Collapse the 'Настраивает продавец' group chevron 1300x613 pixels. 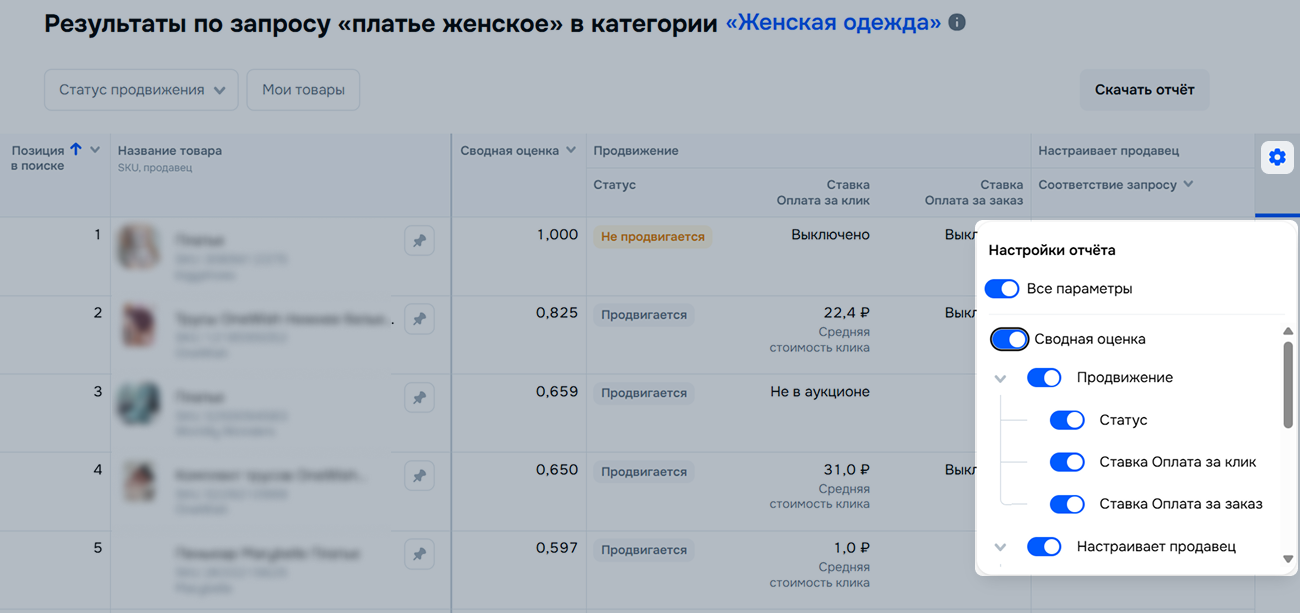[x=1000, y=547]
